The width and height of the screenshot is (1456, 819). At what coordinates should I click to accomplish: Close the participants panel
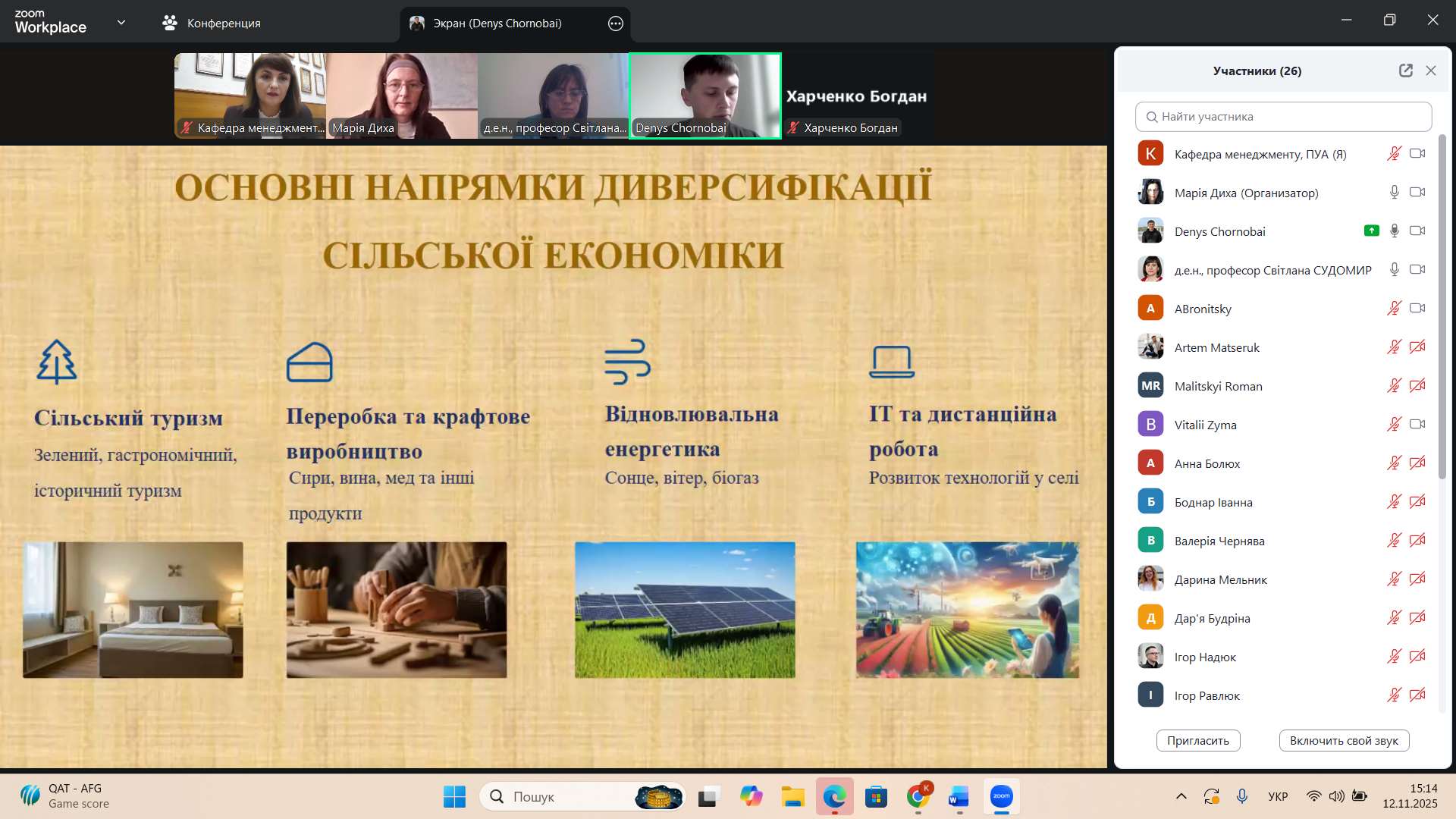point(1431,71)
